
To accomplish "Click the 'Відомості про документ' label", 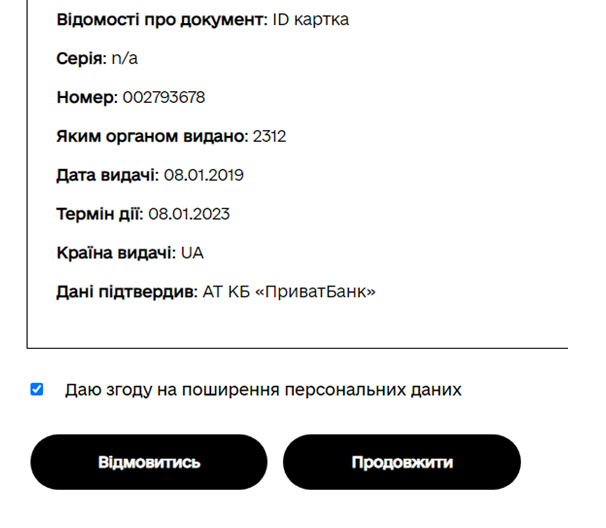I will click(163, 20).
